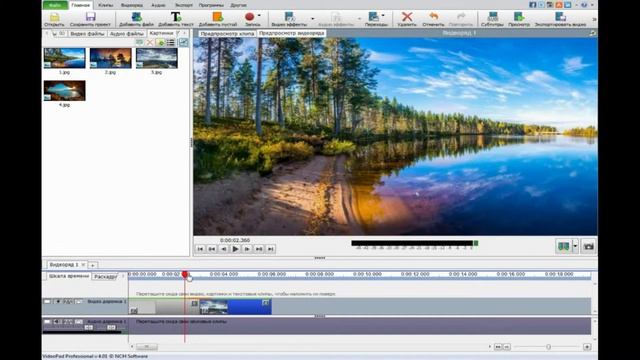Screen dimensions: 640x360
Task: Jump to the start of the sequence
Action: pyautogui.click(x=200, y=249)
